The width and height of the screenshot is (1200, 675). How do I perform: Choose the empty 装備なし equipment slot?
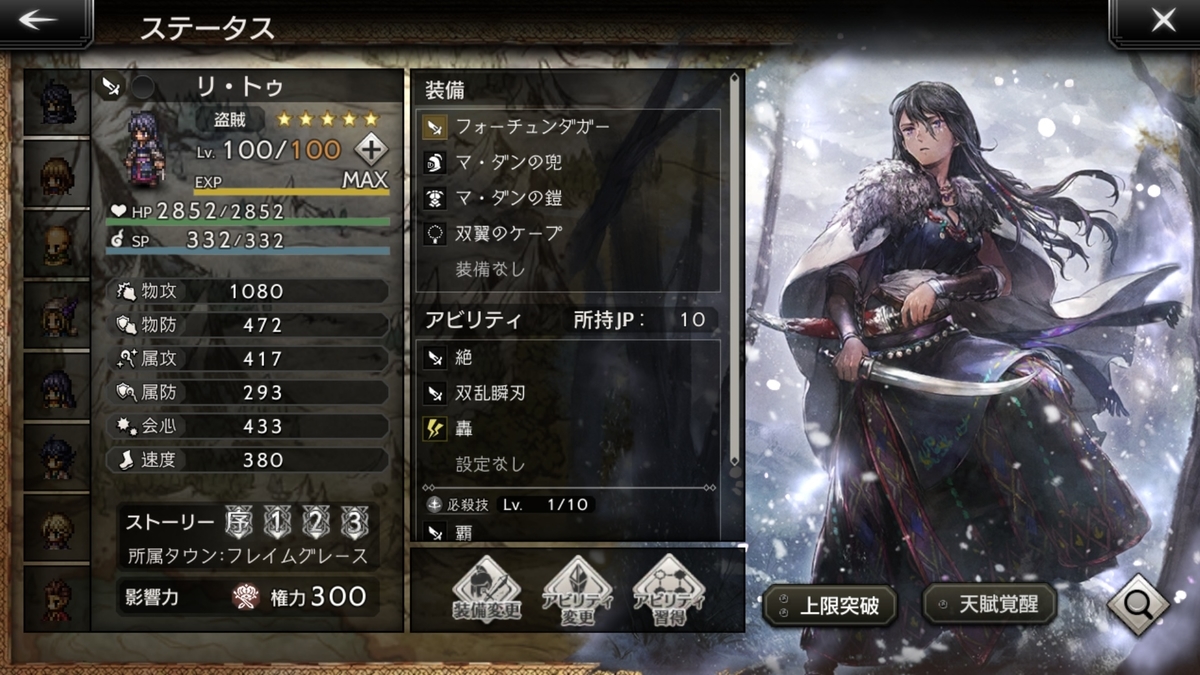click(x=568, y=269)
